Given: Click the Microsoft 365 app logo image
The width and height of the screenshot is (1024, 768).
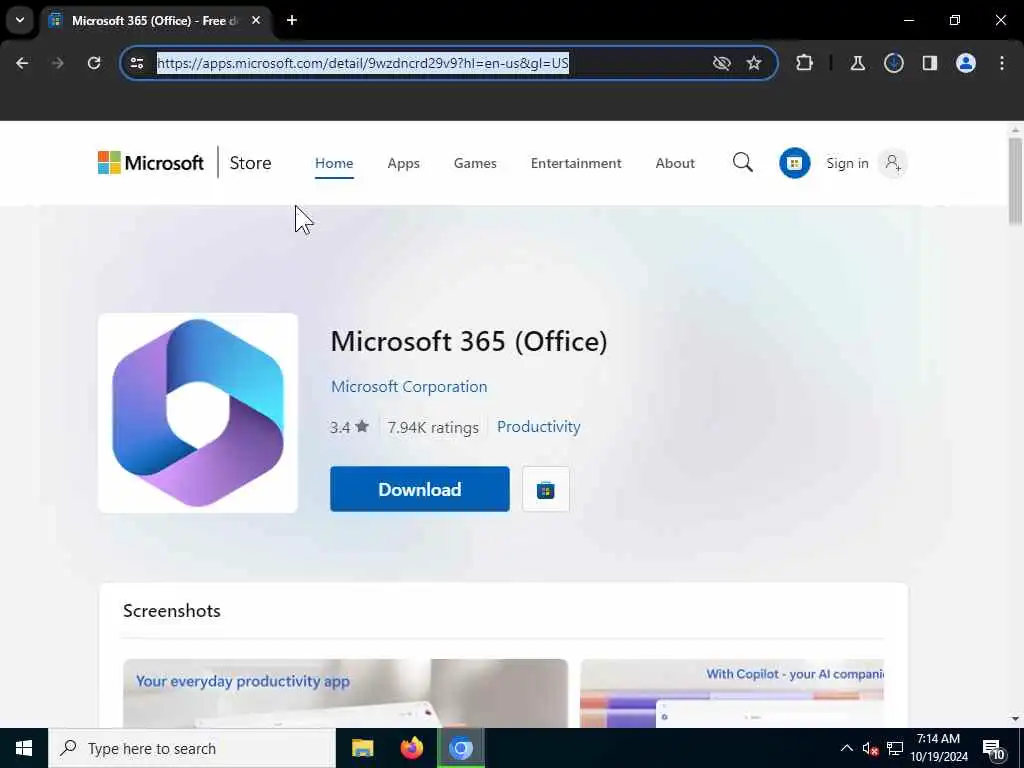Looking at the screenshot, I should [x=198, y=413].
